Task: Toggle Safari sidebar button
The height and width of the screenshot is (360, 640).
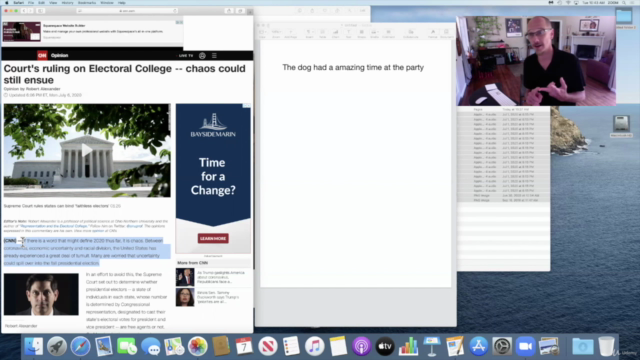Action: [40, 11]
